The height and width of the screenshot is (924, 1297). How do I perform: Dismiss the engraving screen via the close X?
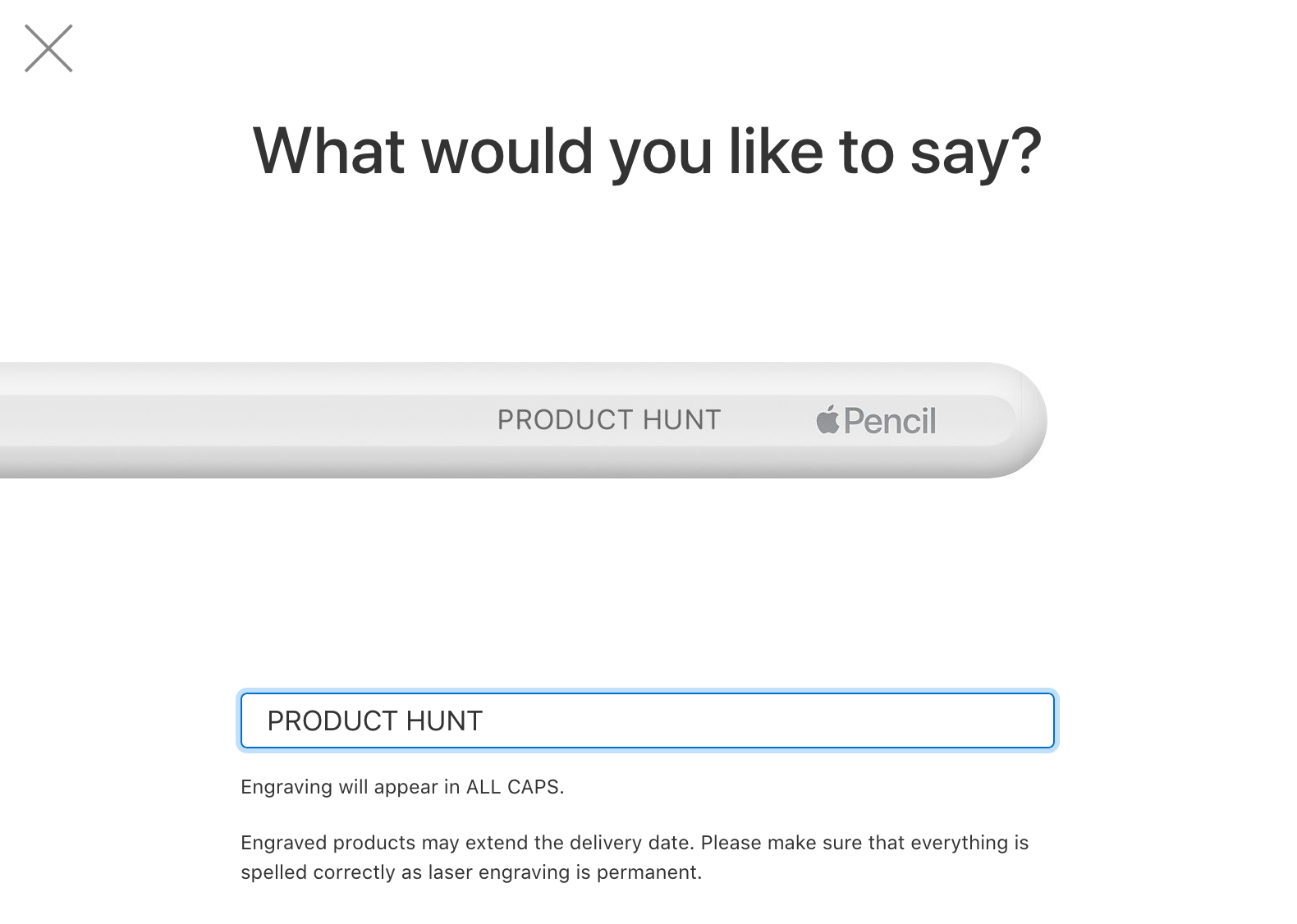click(49, 49)
